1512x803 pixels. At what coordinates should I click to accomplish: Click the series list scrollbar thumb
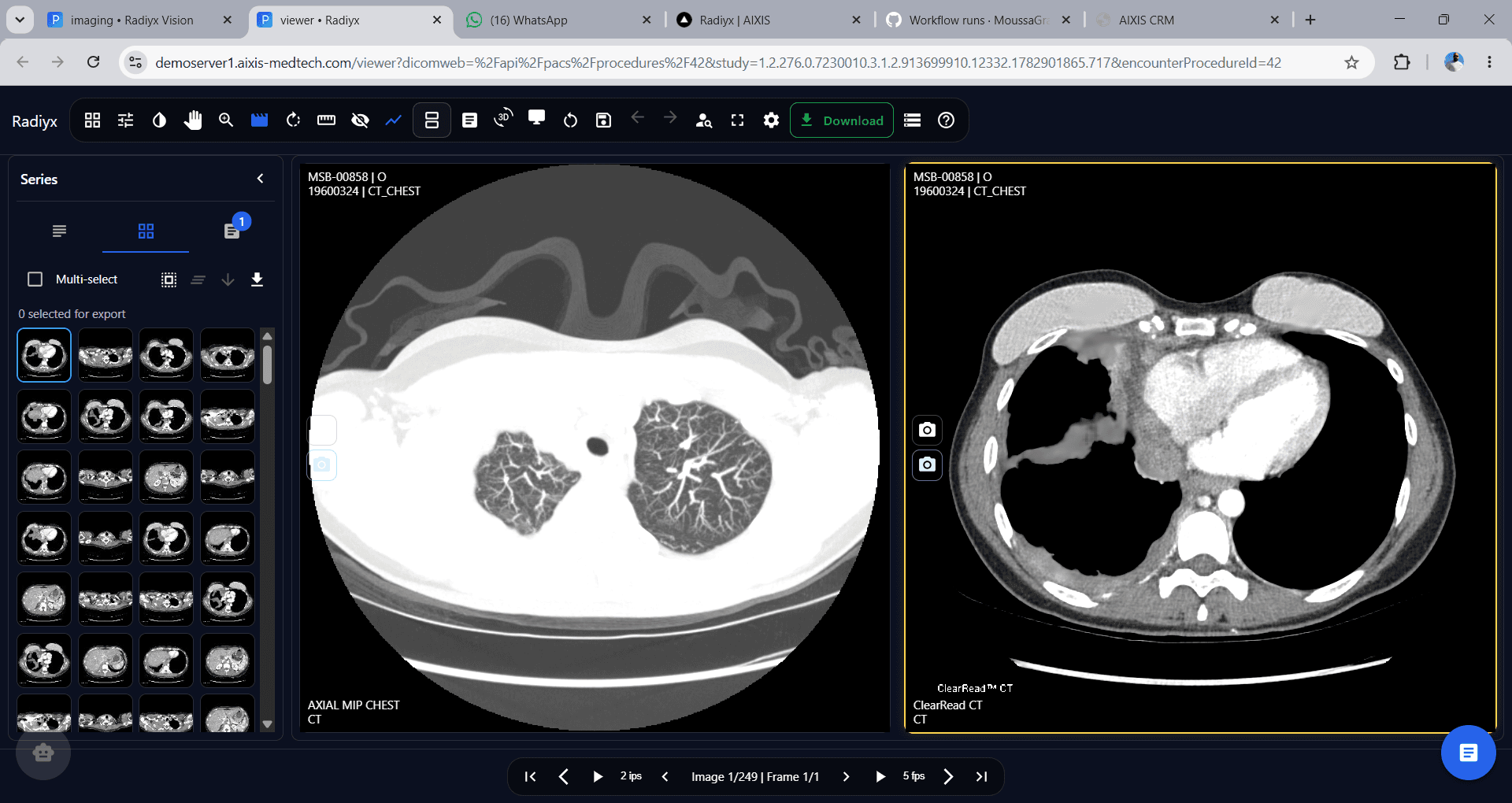(268, 364)
